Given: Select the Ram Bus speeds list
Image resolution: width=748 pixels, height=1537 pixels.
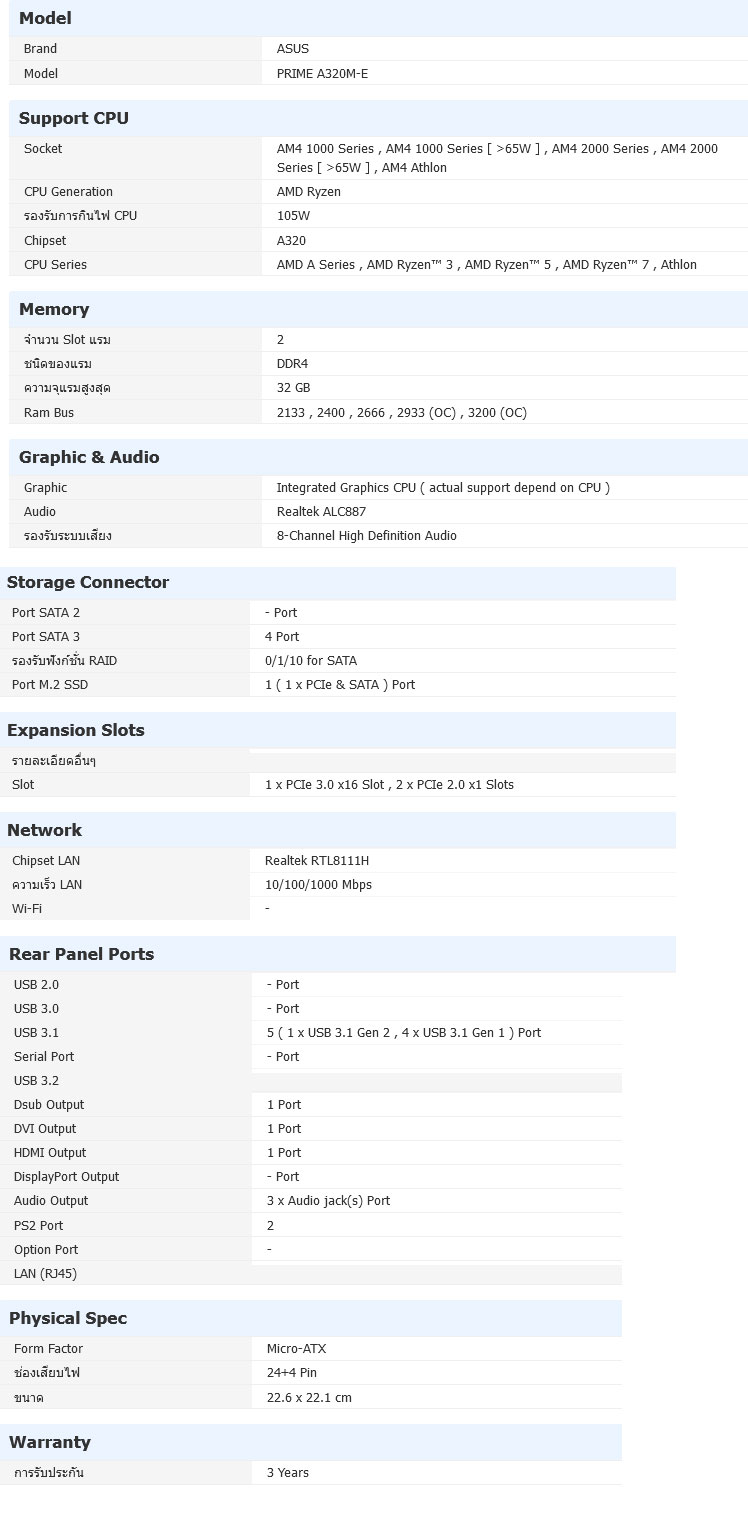Looking at the screenshot, I should point(402,413).
